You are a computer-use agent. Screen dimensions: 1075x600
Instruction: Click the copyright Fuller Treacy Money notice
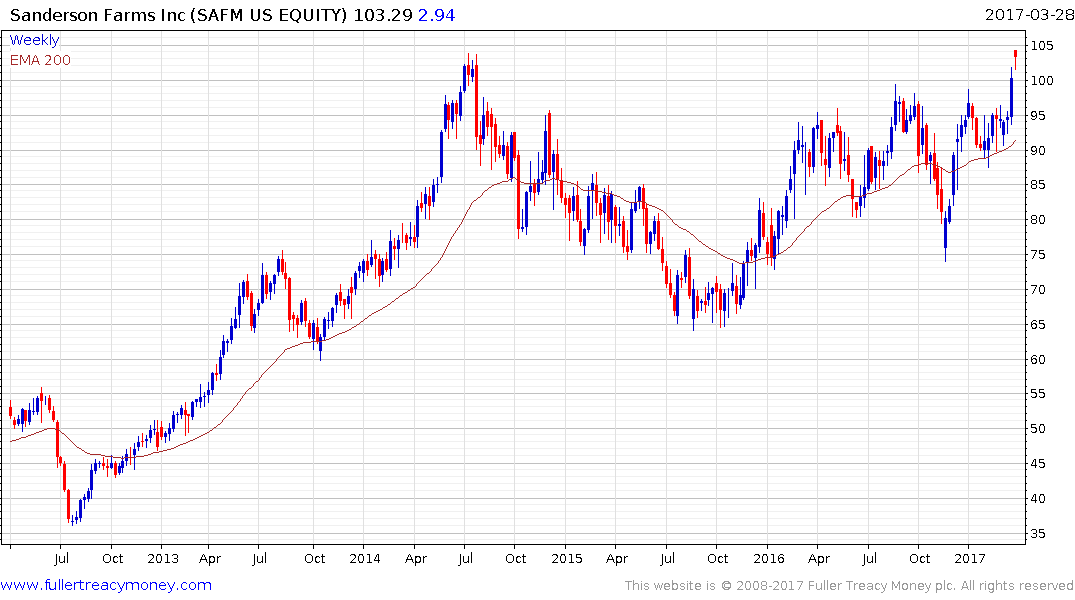point(849,586)
